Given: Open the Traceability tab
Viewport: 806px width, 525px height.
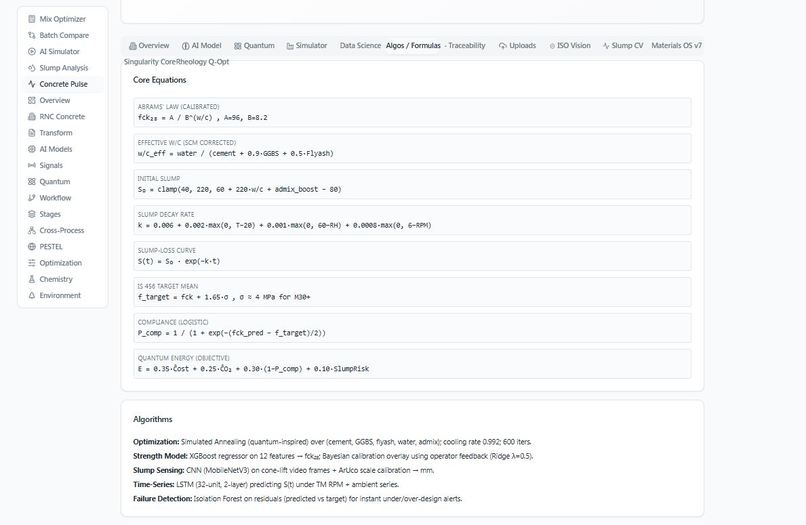Looking at the screenshot, I should [x=465, y=46].
